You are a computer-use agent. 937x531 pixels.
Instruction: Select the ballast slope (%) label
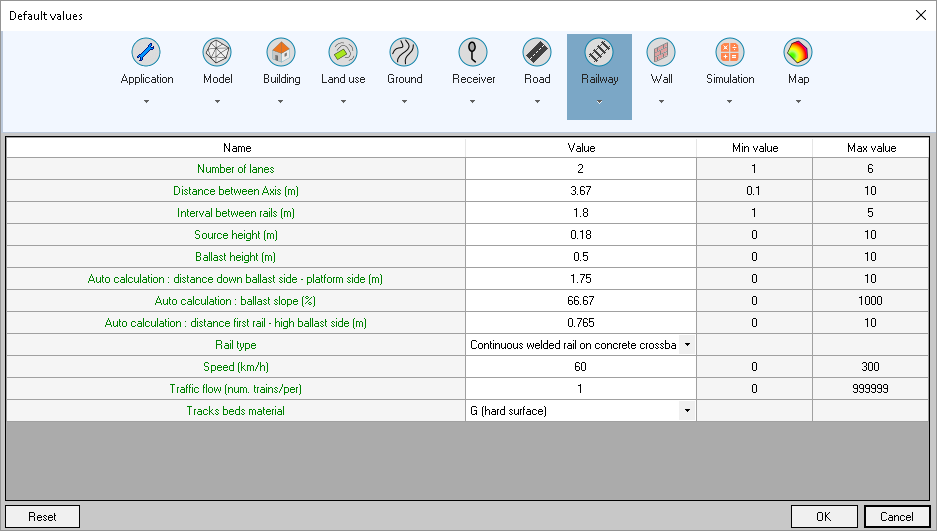[235, 301]
